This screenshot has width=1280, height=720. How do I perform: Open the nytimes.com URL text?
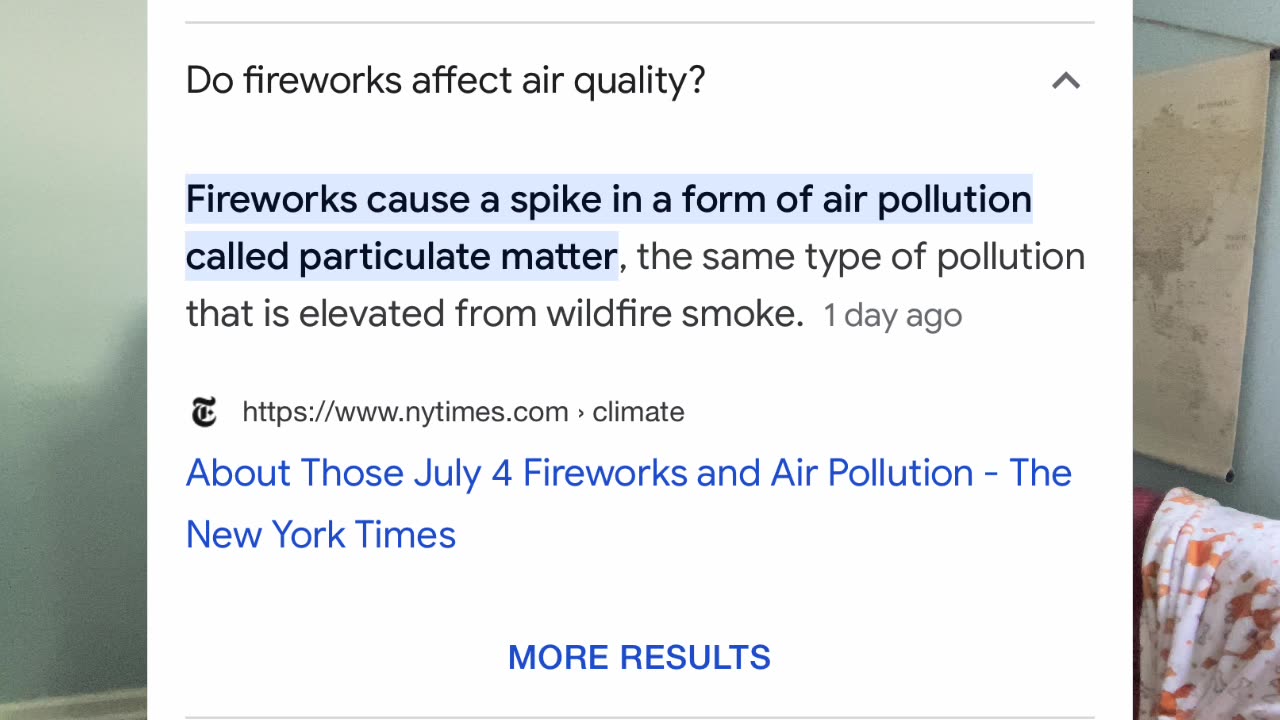(405, 412)
